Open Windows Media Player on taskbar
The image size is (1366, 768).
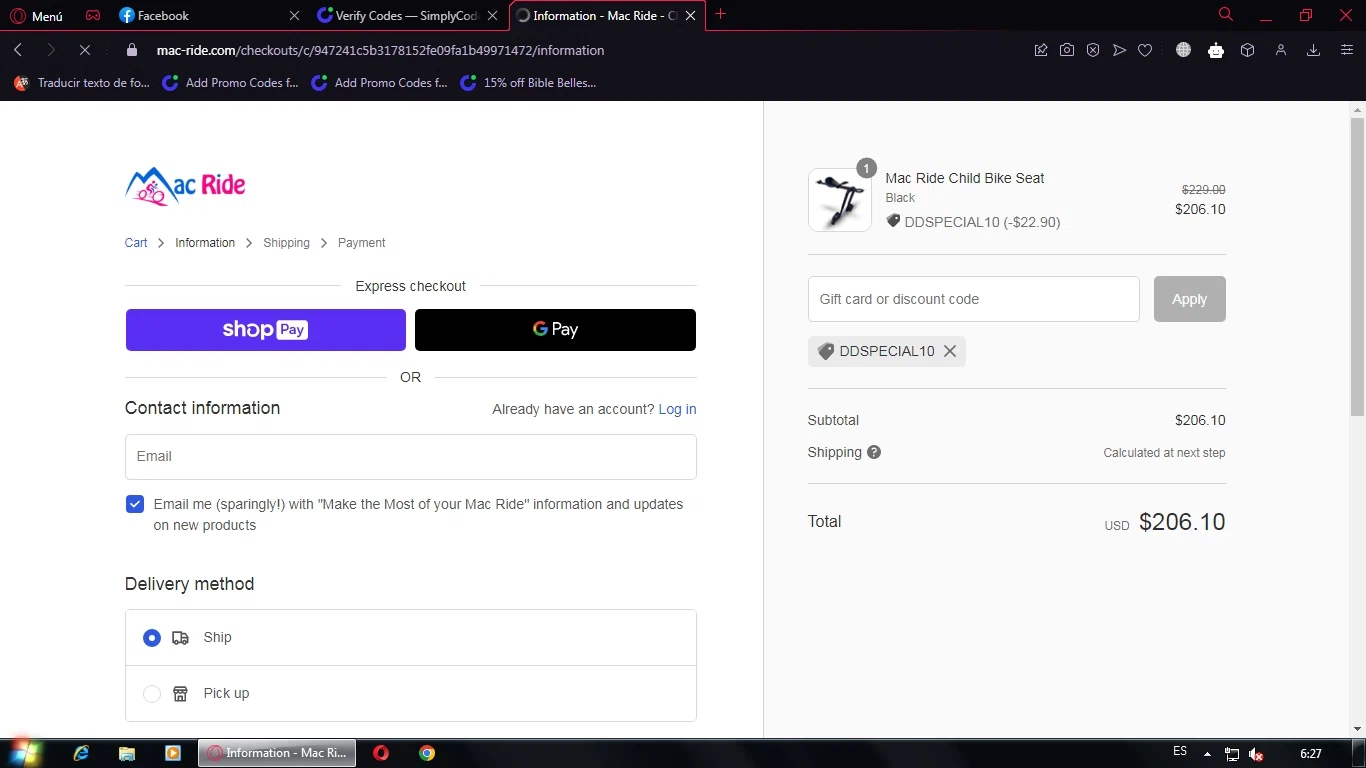[x=173, y=753]
